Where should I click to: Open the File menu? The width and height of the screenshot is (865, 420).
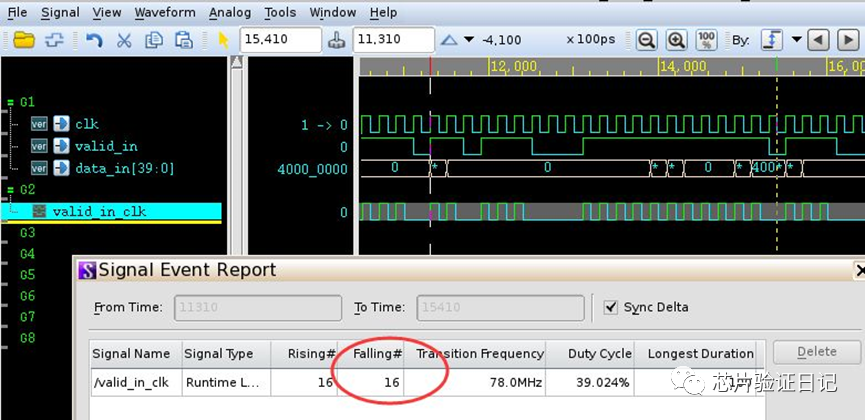pyautogui.click(x=17, y=13)
